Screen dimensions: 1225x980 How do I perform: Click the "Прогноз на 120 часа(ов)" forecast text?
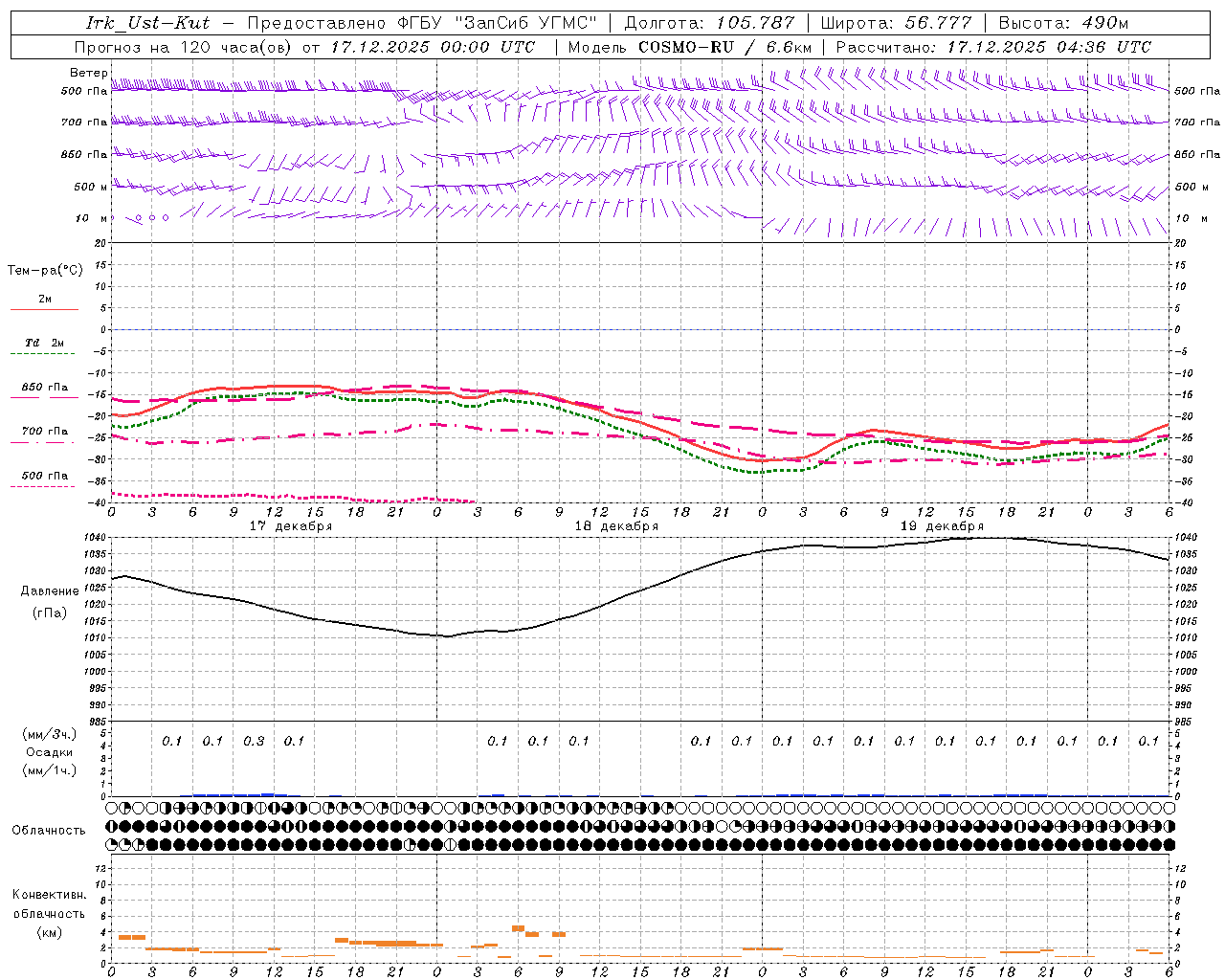tap(184, 47)
